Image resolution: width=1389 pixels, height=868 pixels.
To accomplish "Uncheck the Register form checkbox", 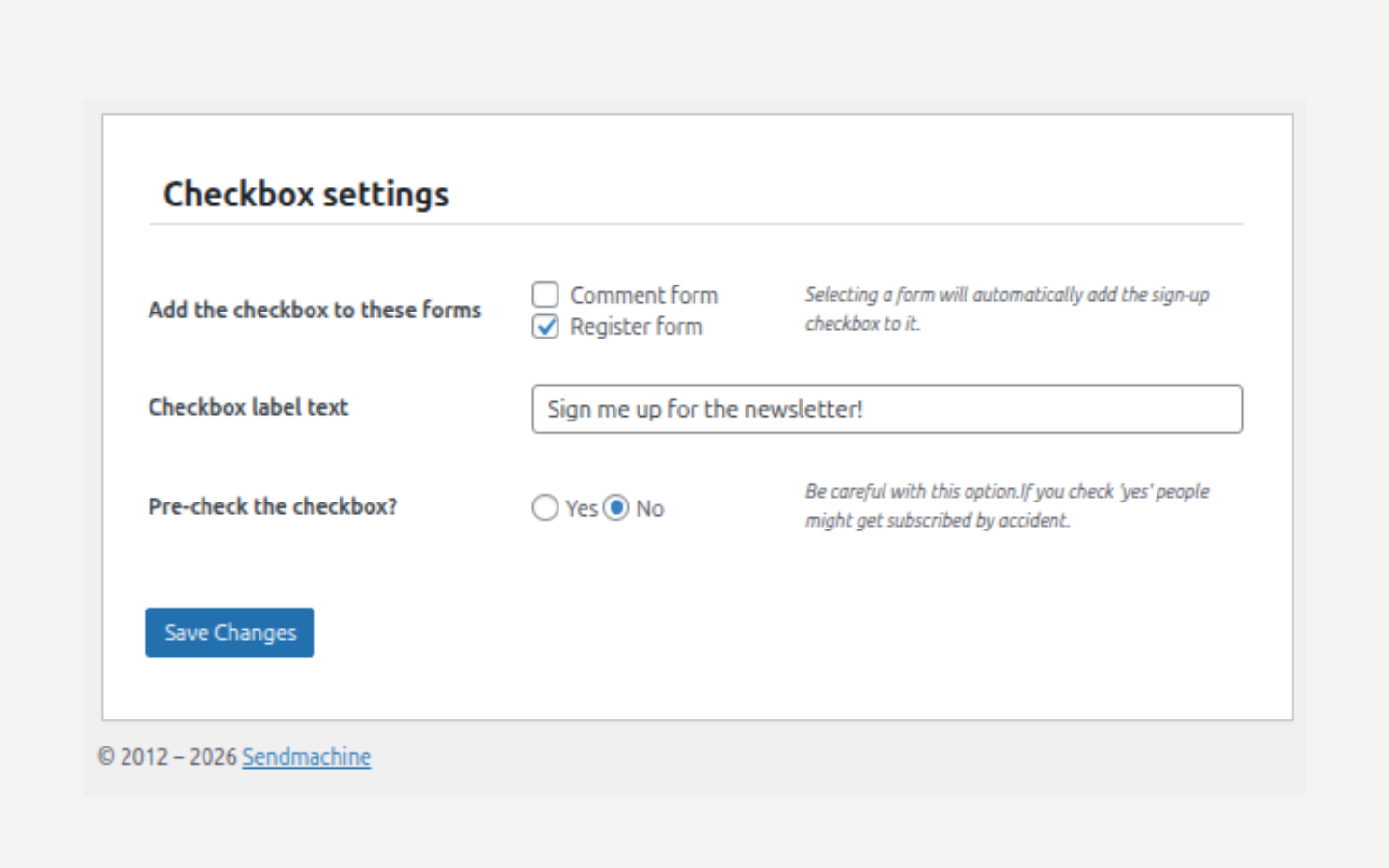I will (545, 327).
